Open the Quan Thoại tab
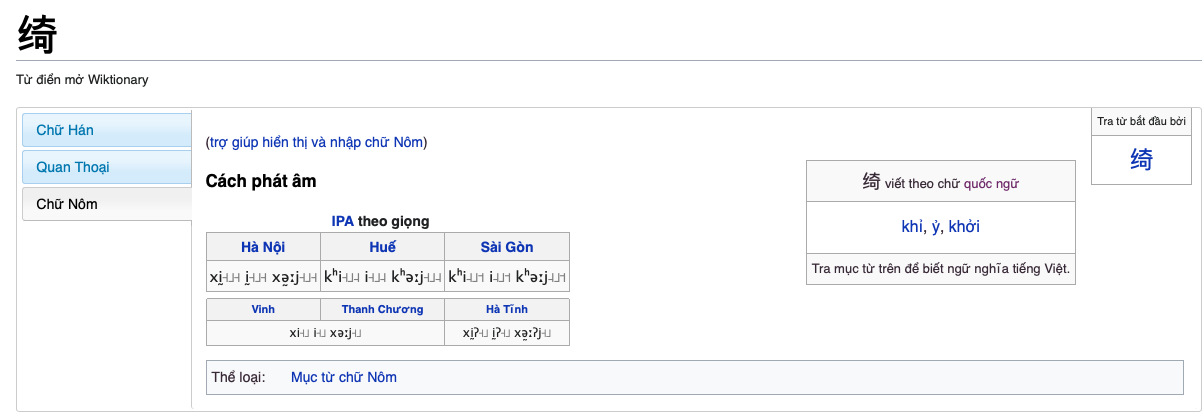The image size is (1204, 420). click(73, 167)
